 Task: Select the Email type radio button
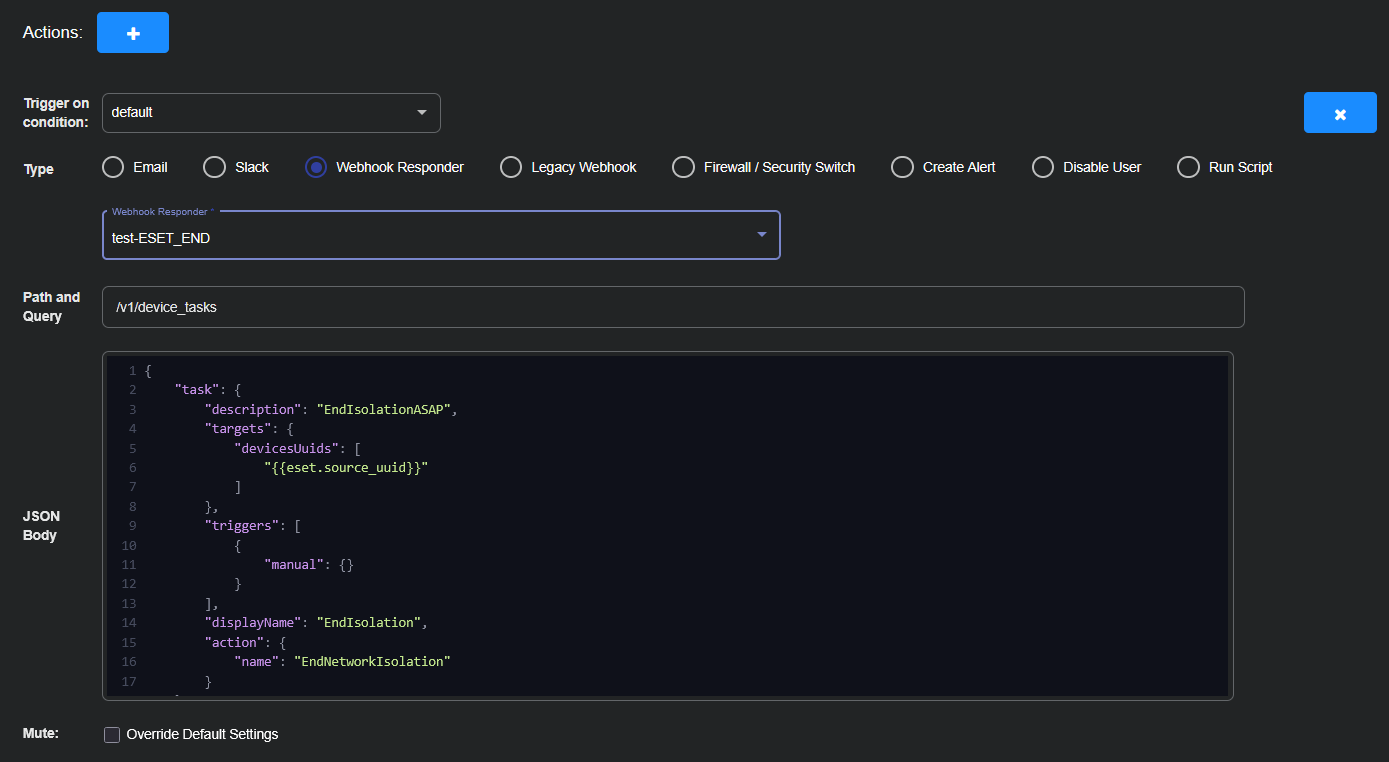click(x=114, y=167)
